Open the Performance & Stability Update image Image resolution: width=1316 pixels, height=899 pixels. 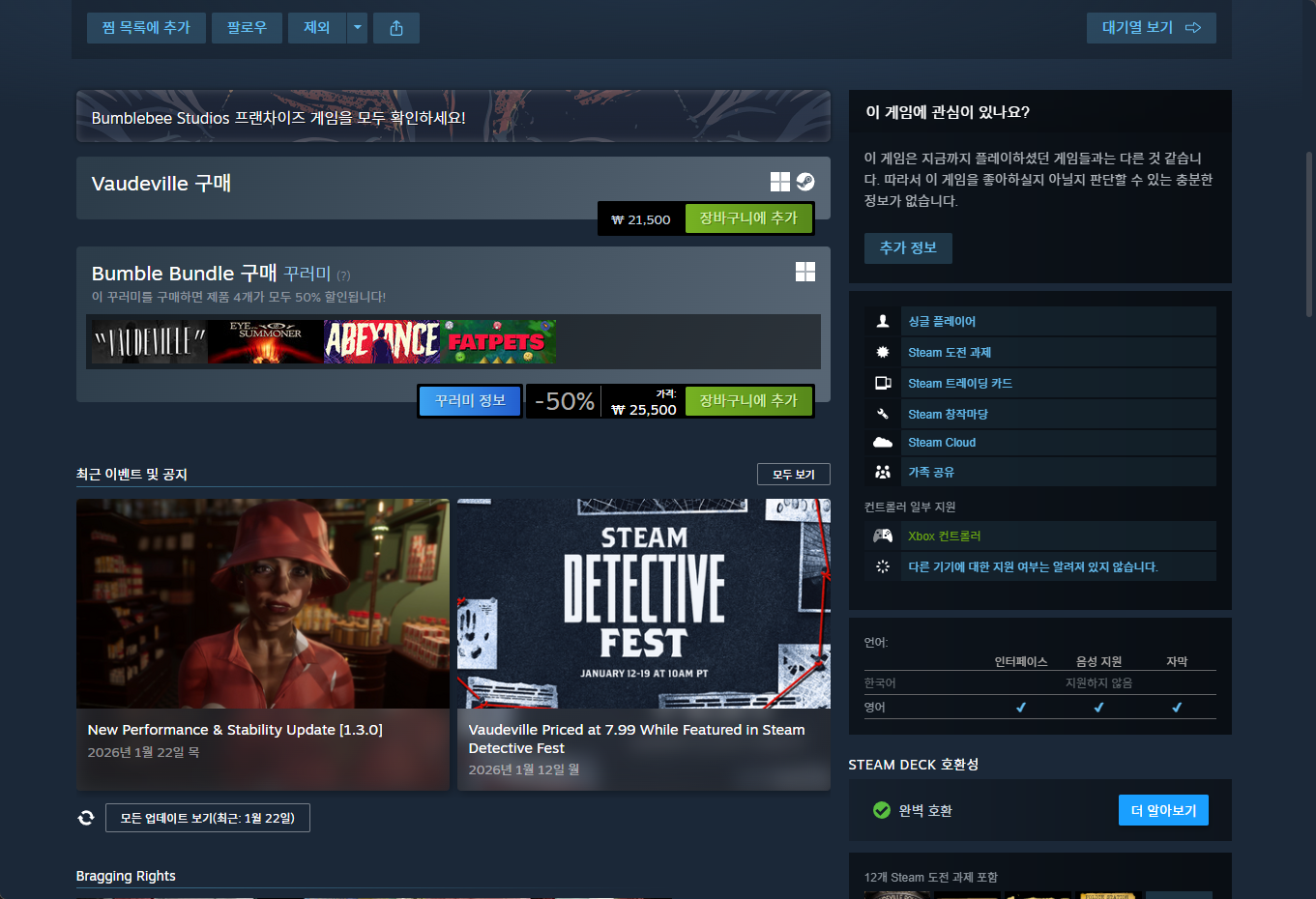point(263,603)
